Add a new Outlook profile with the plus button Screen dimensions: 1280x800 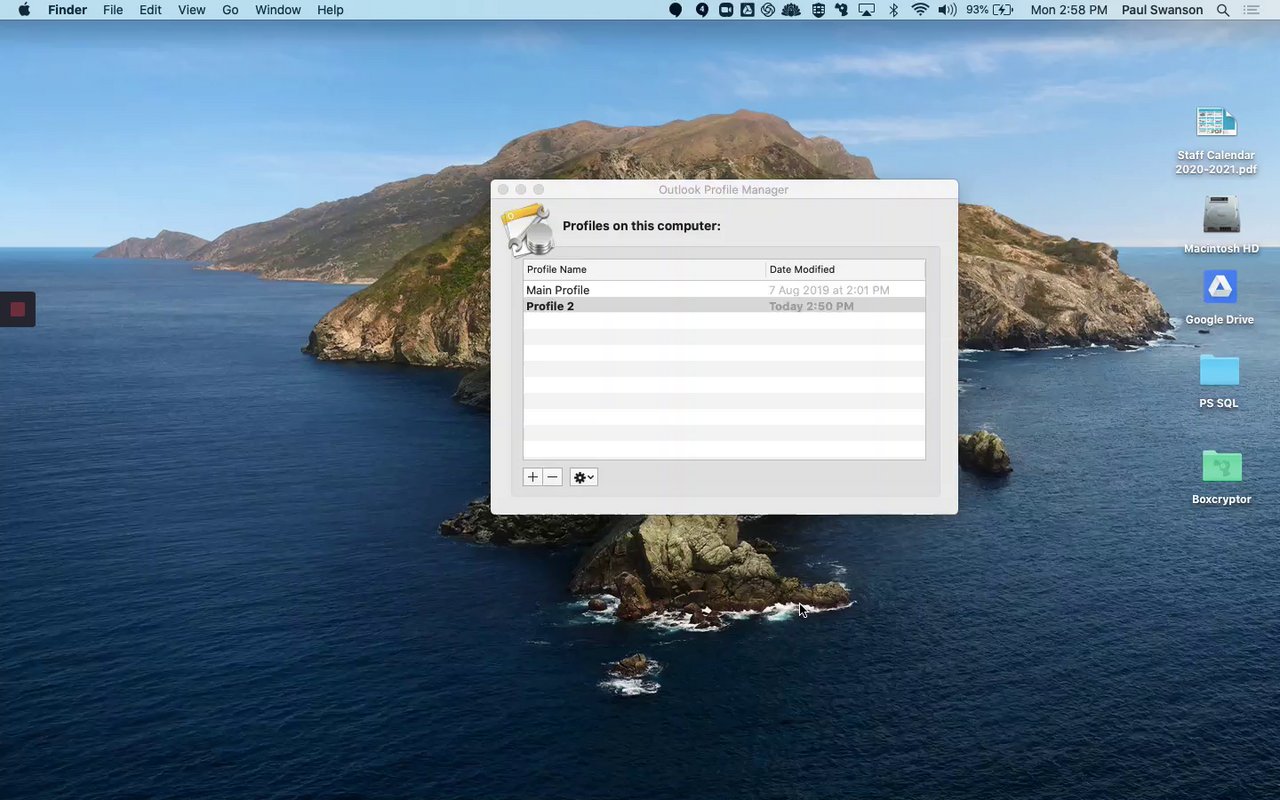tap(533, 477)
